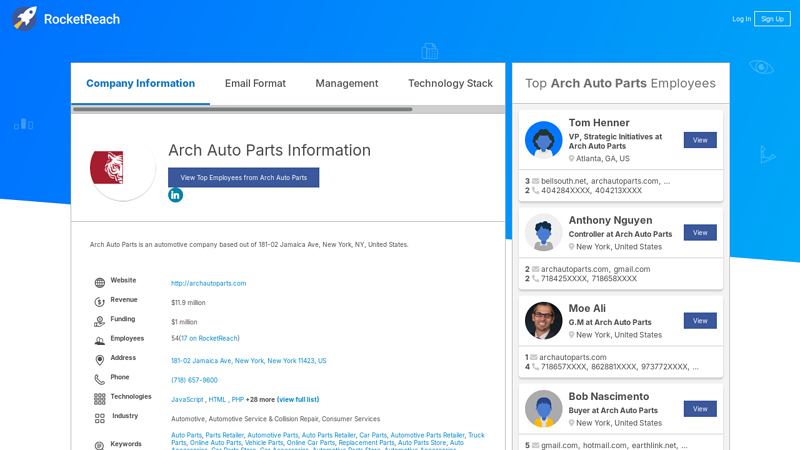Click View Top Employees from Arch Auto Parts

tap(243, 178)
